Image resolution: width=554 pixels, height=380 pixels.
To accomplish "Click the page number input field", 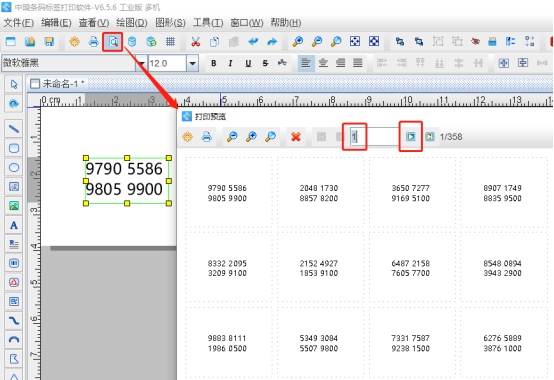I will tap(375, 137).
